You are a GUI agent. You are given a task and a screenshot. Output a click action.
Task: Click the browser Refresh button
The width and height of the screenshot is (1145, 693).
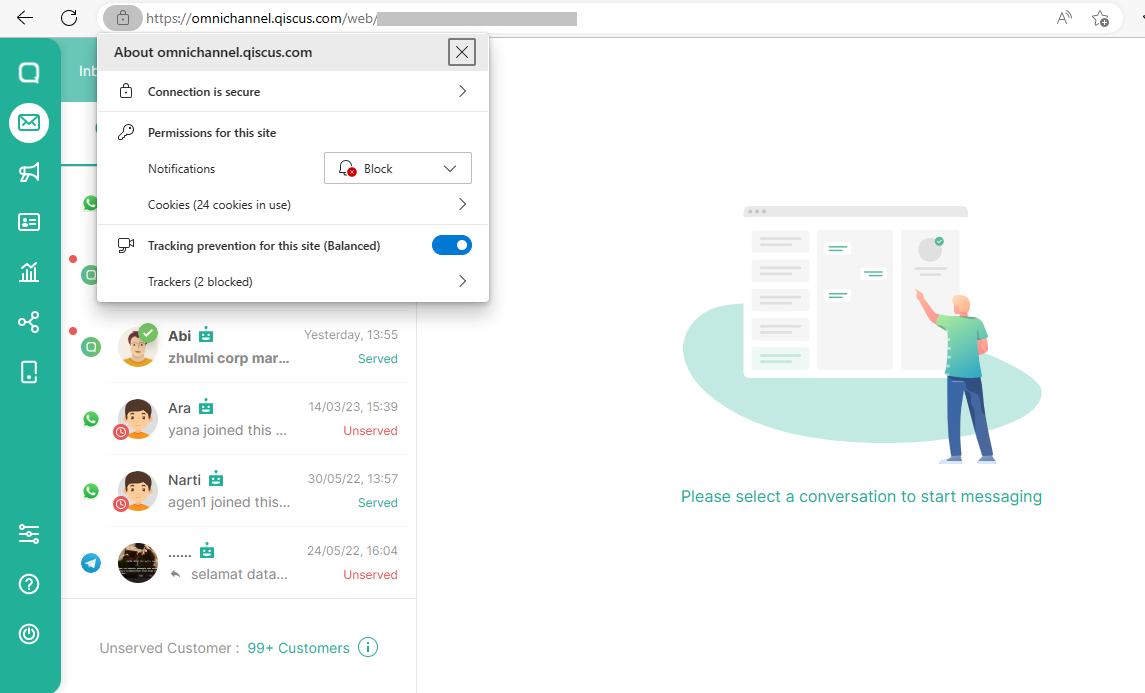(69, 18)
